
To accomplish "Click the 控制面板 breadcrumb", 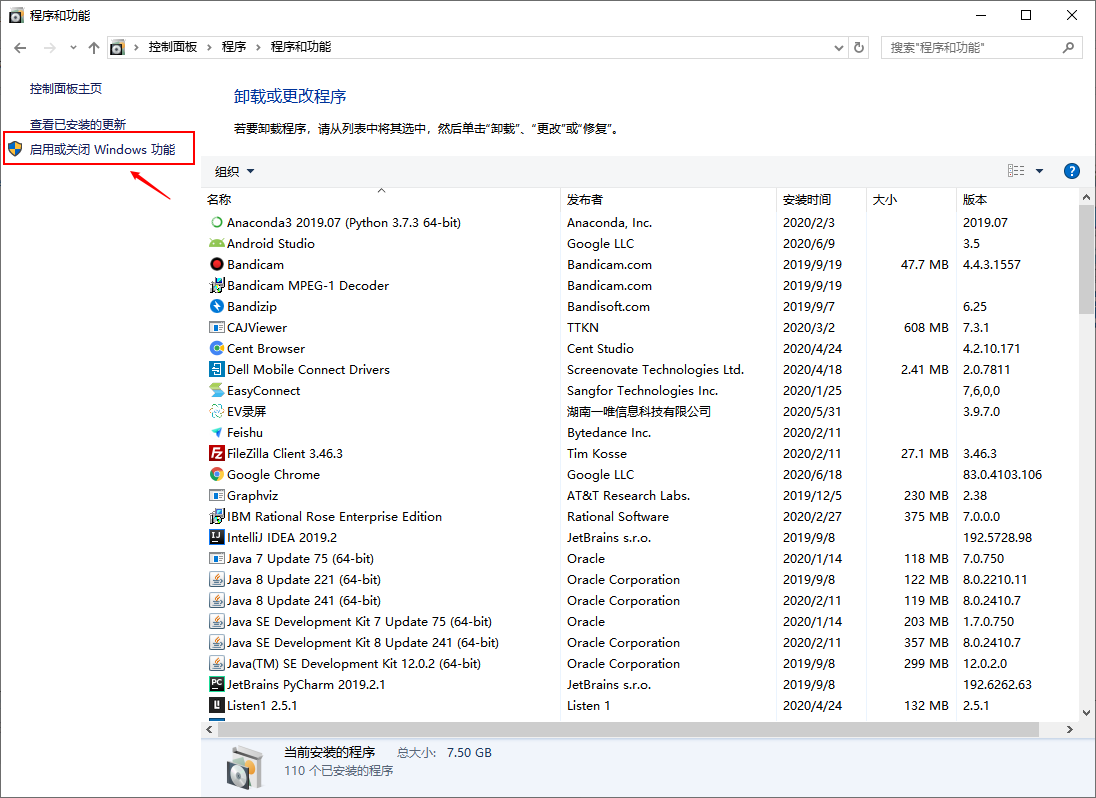I will coord(173,47).
